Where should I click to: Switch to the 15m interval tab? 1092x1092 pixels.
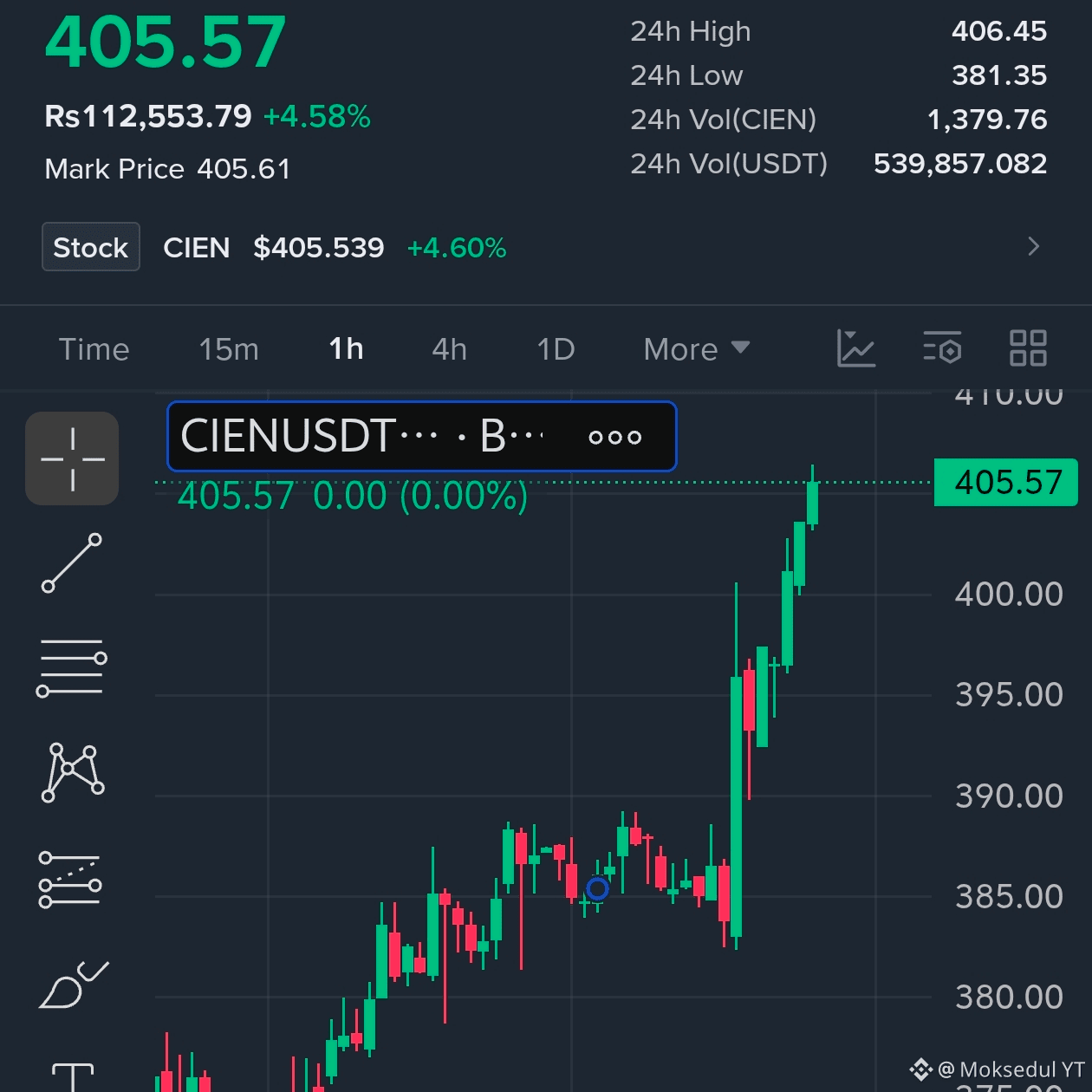[x=229, y=349]
